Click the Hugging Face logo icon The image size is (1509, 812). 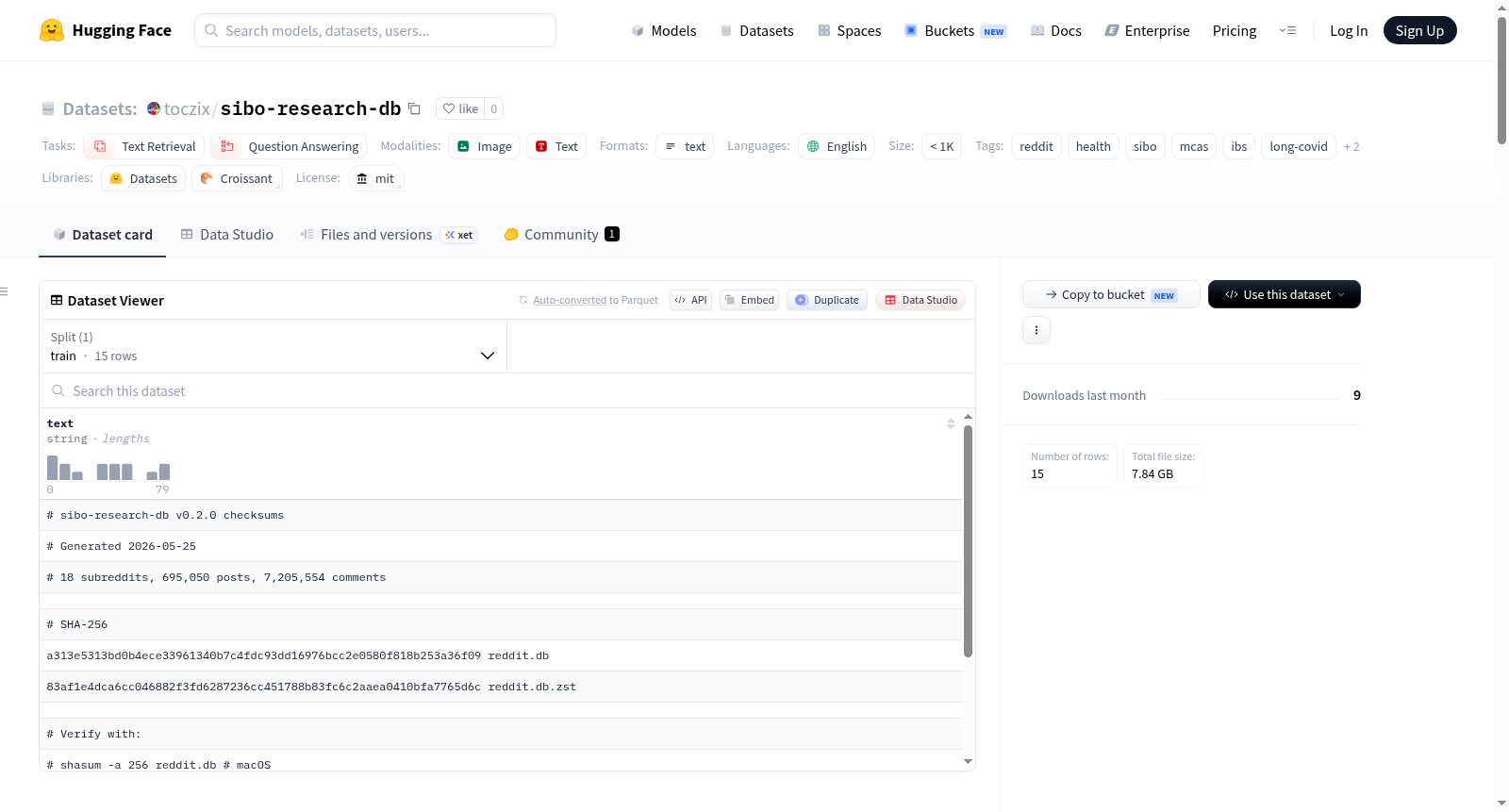[51, 30]
